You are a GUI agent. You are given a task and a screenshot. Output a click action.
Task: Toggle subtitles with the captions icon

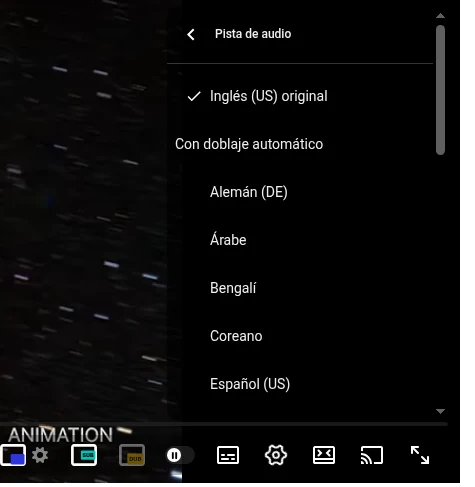coord(228,455)
